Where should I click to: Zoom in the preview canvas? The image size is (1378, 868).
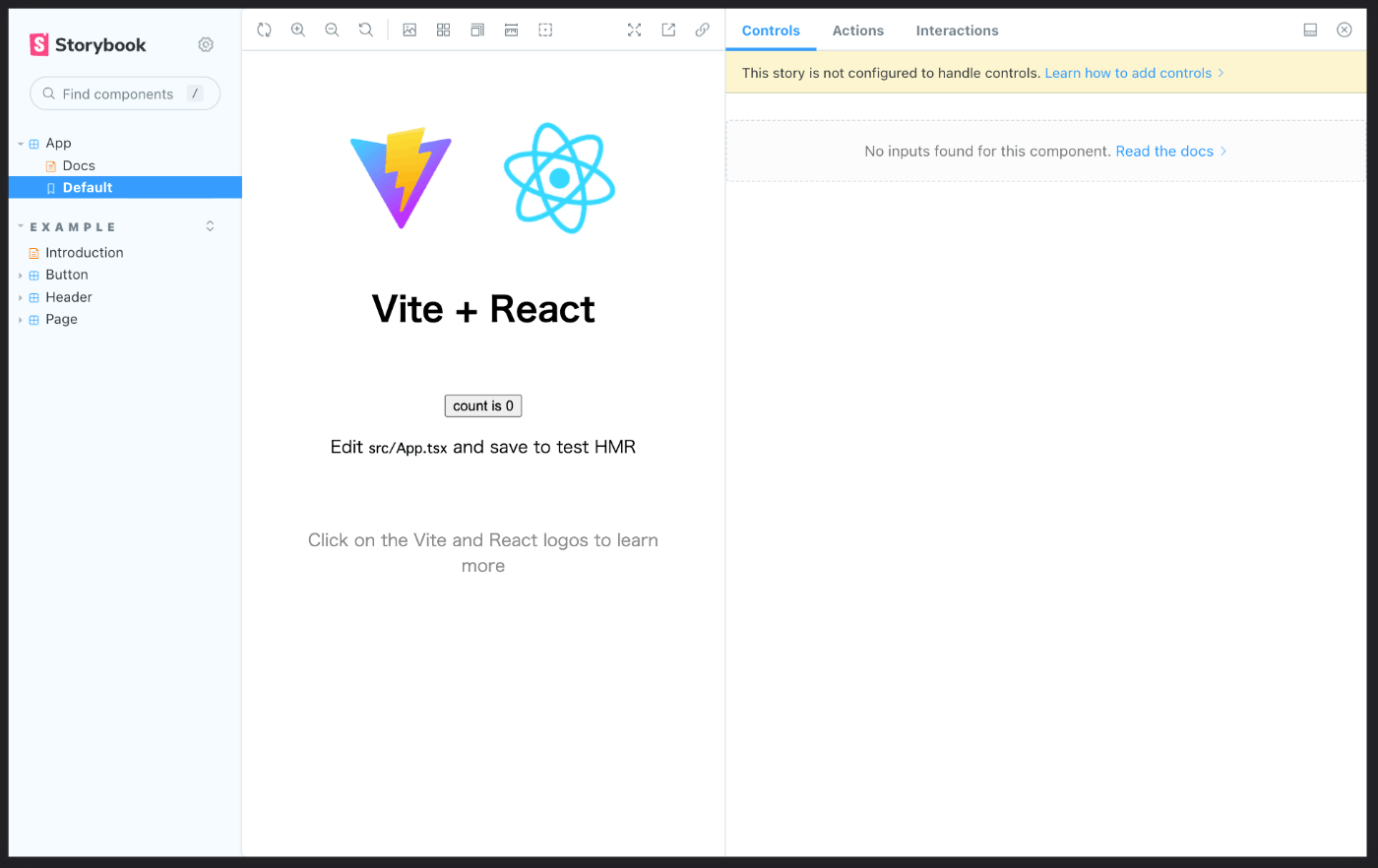(x=298, y=31)
